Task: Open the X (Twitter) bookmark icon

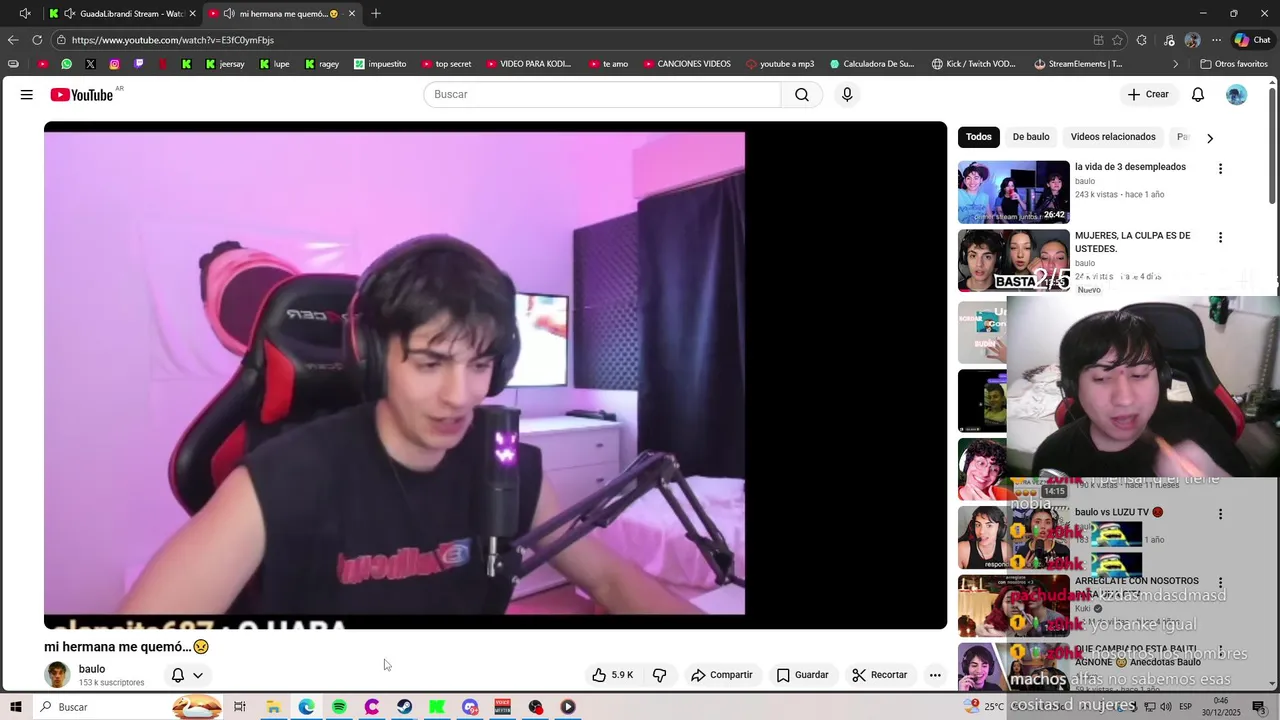Action: 90,64
